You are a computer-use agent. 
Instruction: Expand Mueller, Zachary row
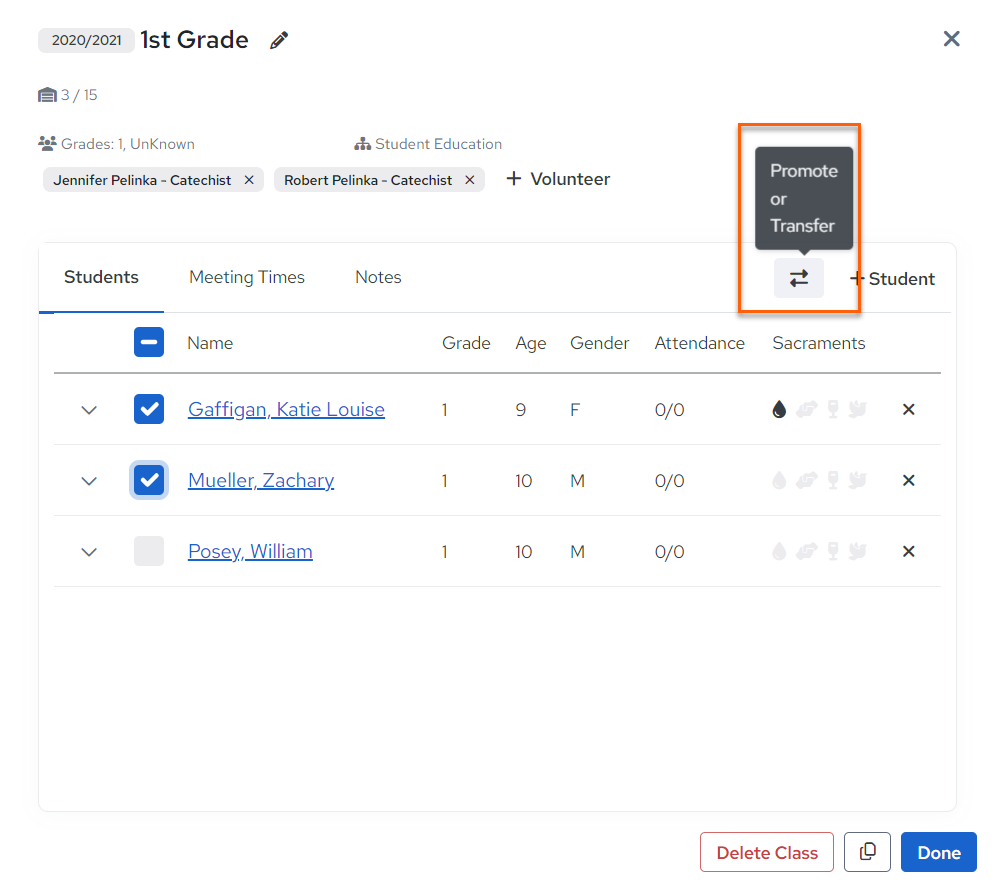pos(89,481)
